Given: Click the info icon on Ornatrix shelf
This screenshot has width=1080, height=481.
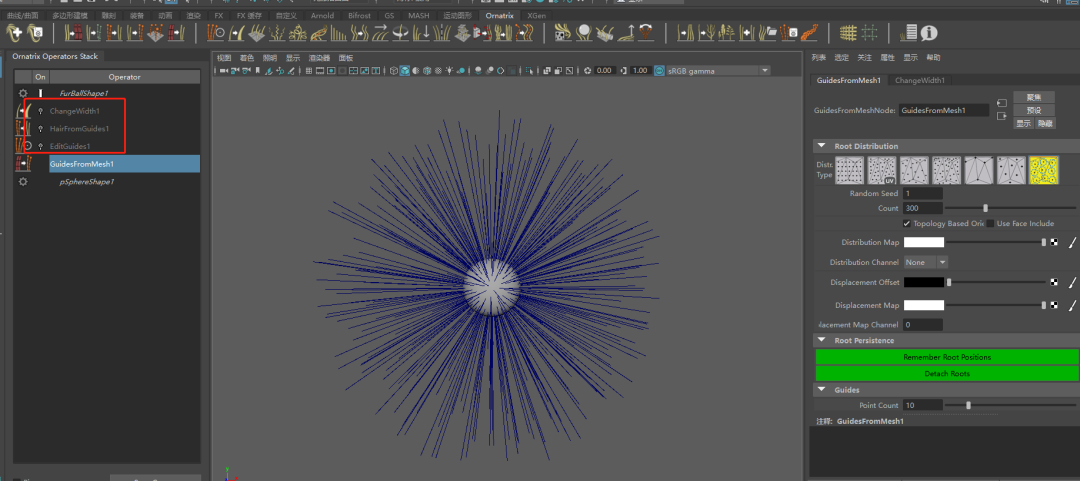Looking at the screenshot, I should coord(930,33).
